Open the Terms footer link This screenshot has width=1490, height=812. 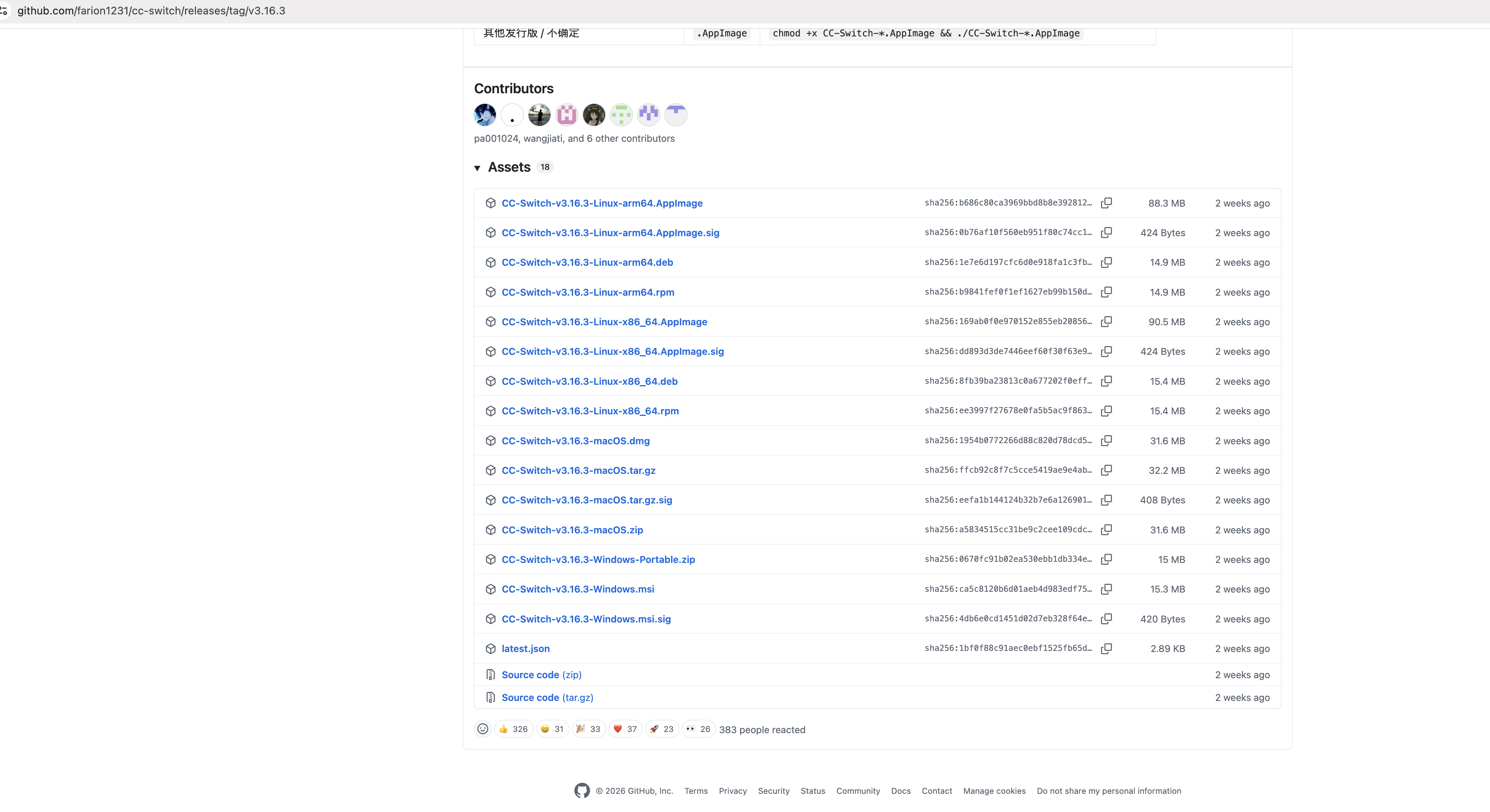tap(696, 791)
